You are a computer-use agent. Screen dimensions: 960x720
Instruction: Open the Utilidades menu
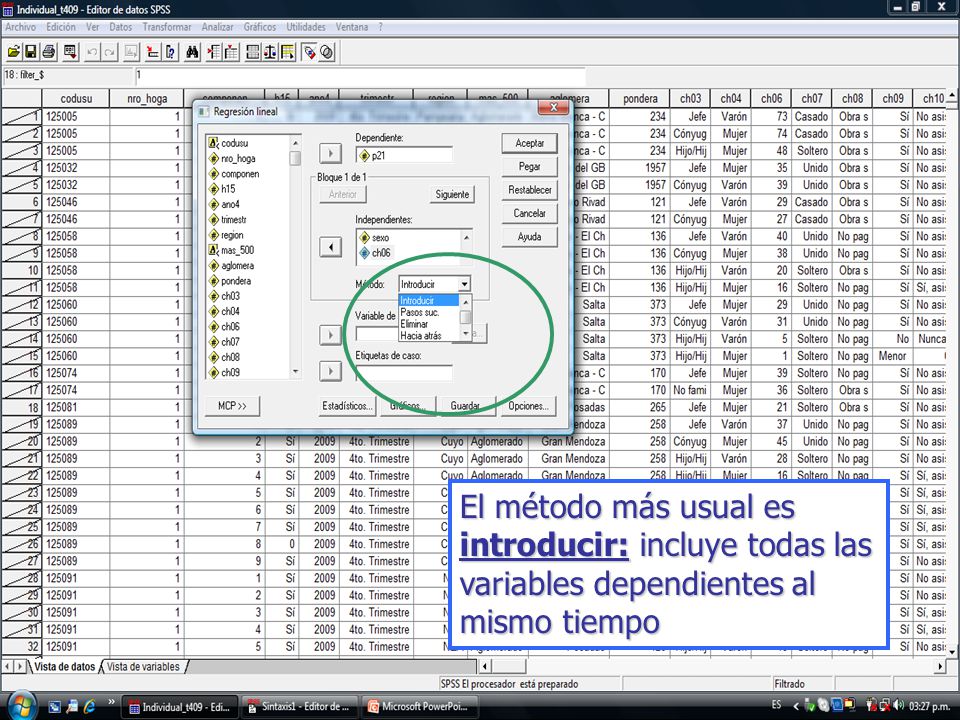306,27
